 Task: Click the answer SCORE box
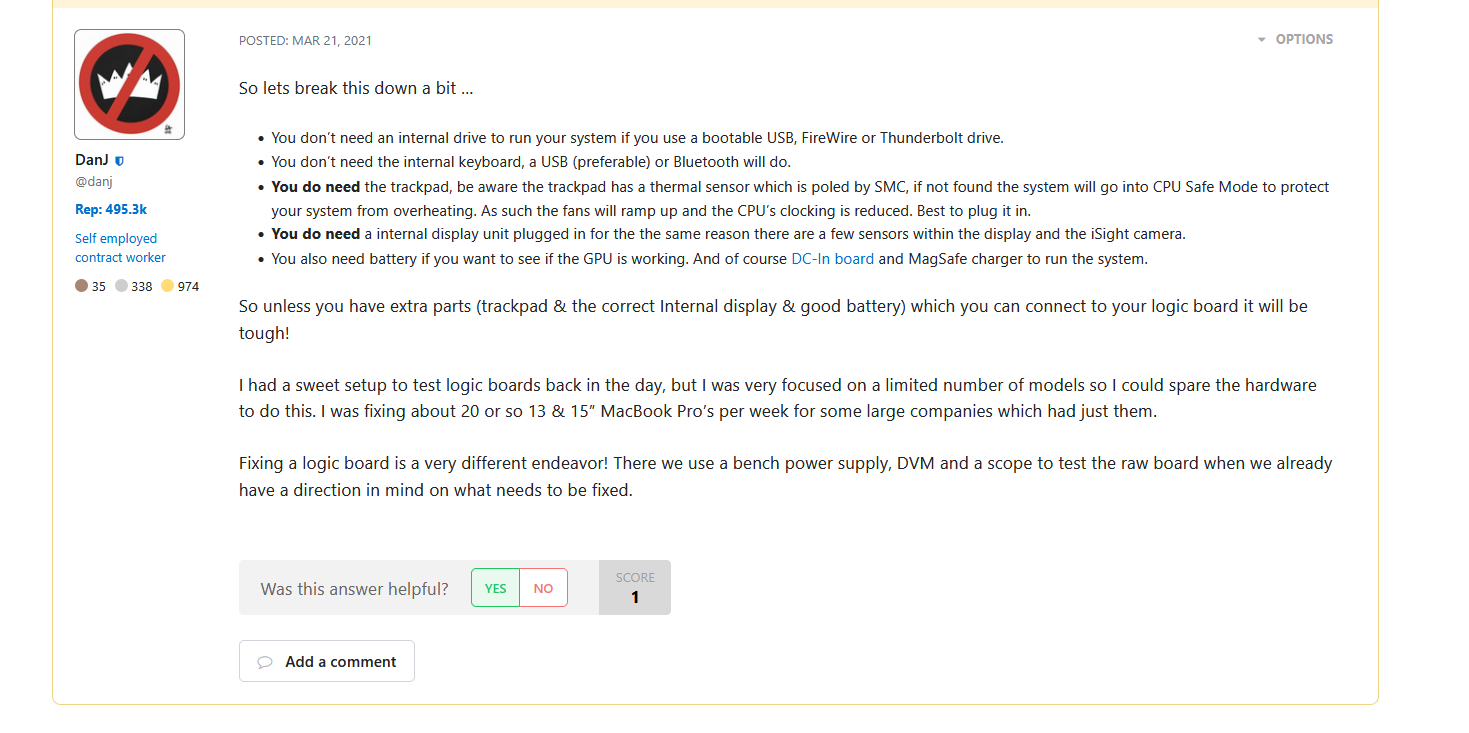point(634,588)
